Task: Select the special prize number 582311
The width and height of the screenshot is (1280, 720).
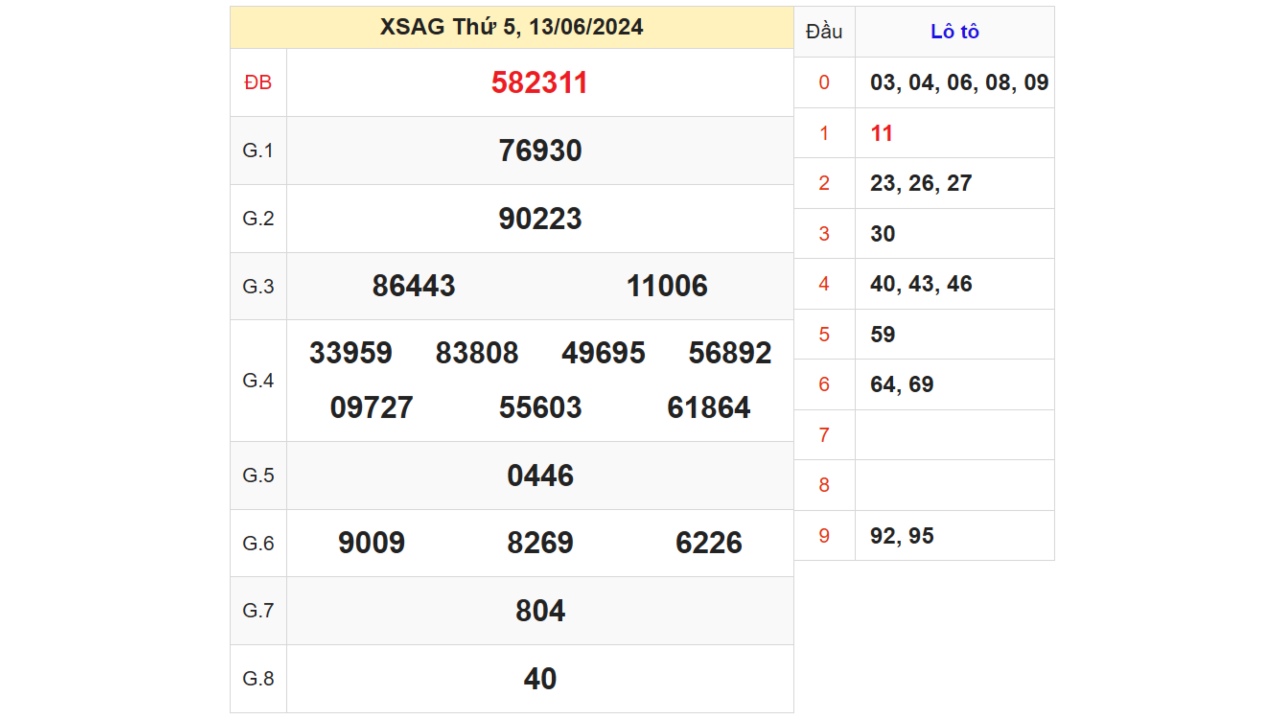Action: [540, 83]
